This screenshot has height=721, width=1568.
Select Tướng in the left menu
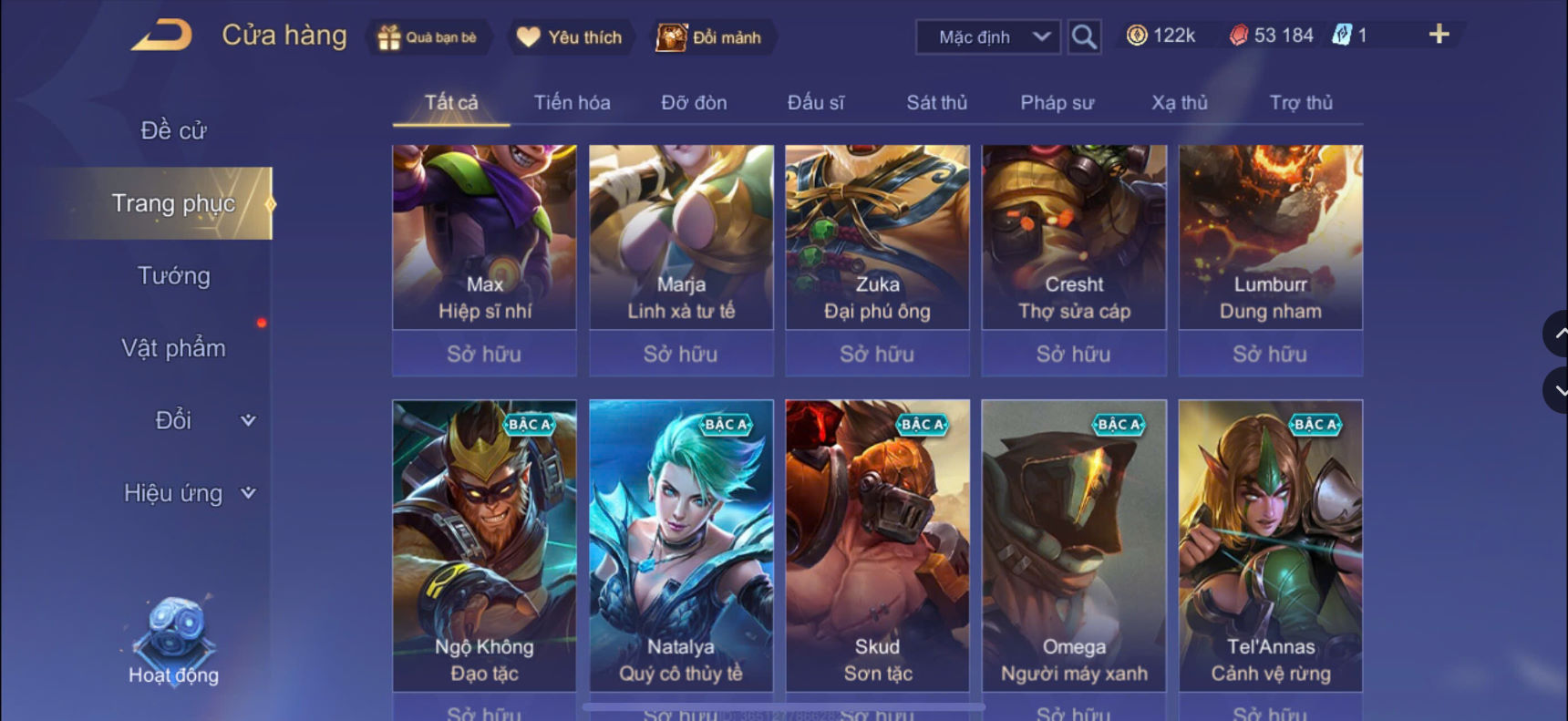click(173, 275)
